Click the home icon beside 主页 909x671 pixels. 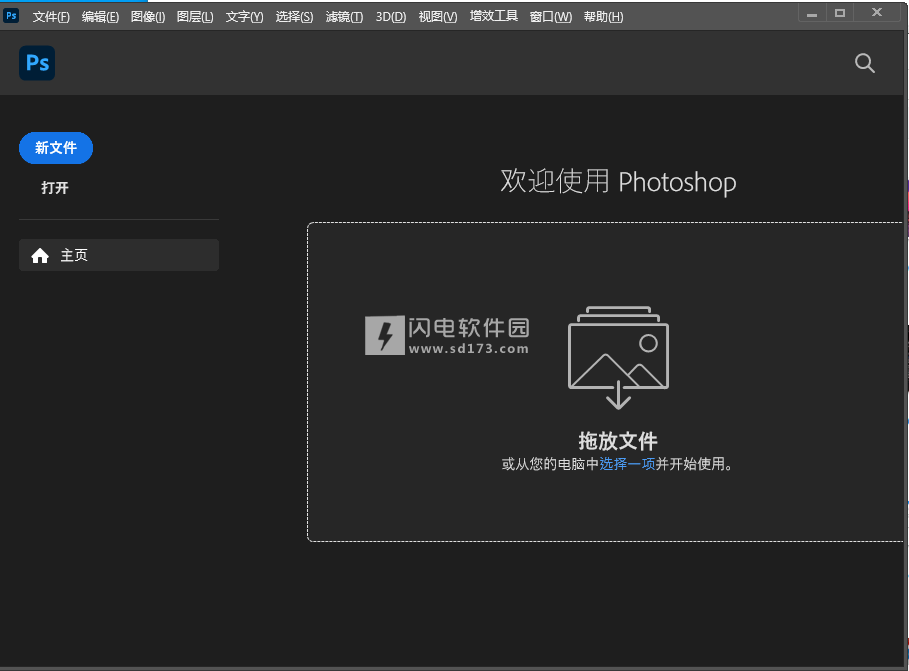coord(40,255)
